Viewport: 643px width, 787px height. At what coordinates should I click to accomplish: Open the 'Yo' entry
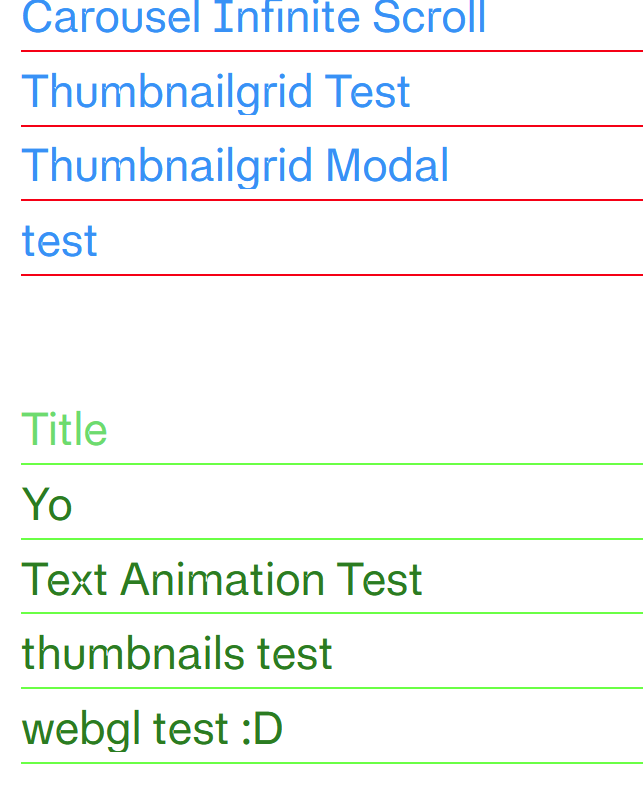pyautogui.click(x=47, y=504)
